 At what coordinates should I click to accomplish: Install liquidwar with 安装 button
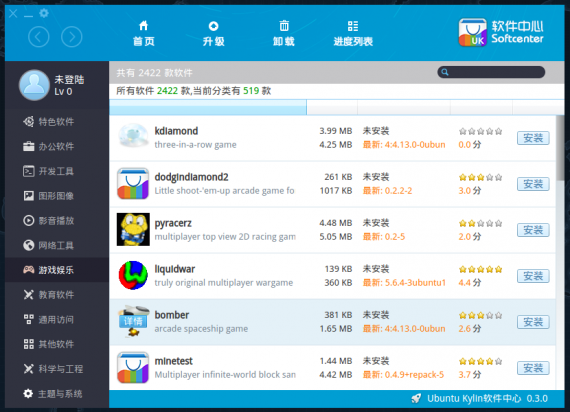pyautogui.click(x=533, y=276)
